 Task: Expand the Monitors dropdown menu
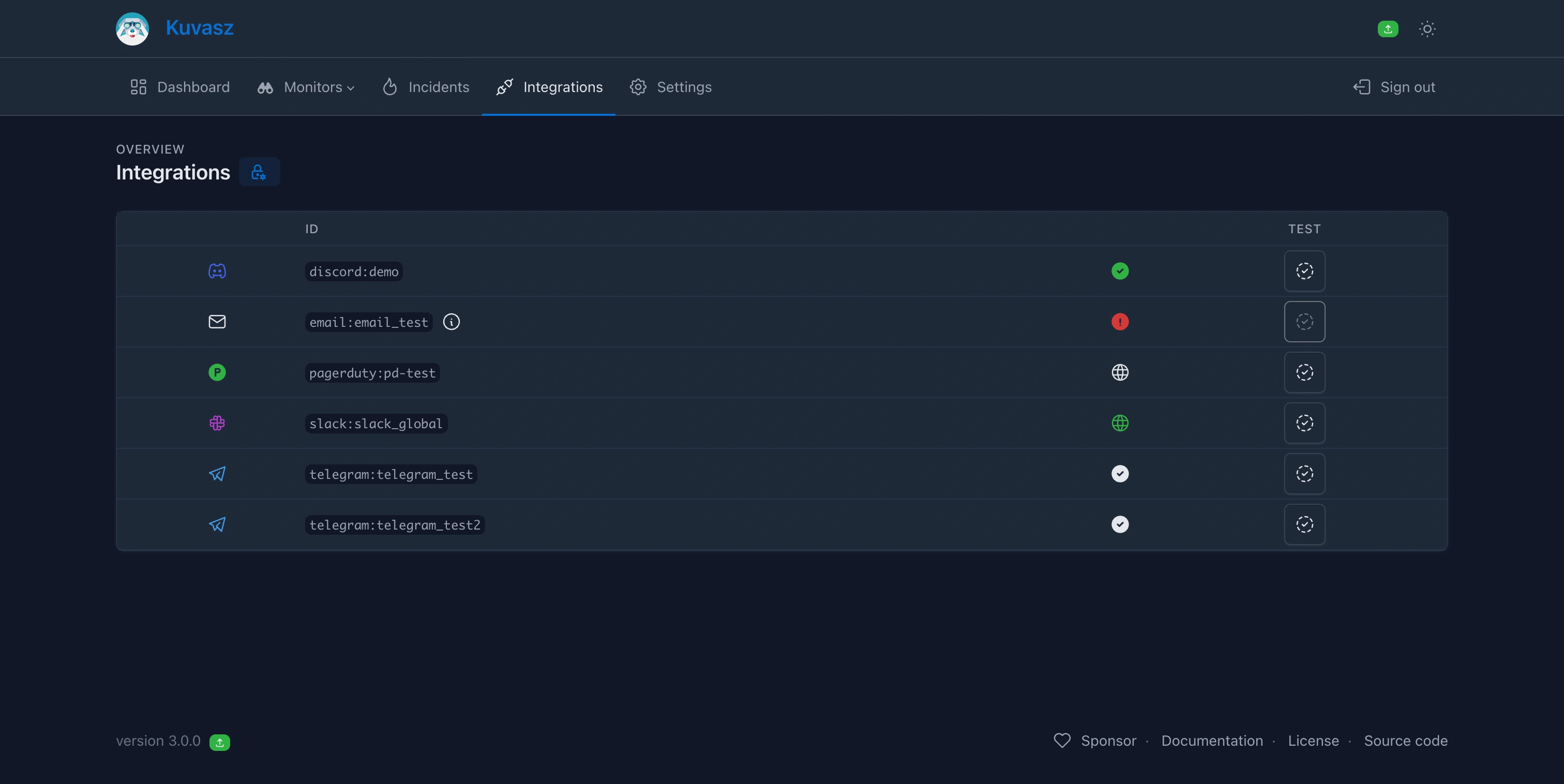[307, 87]
